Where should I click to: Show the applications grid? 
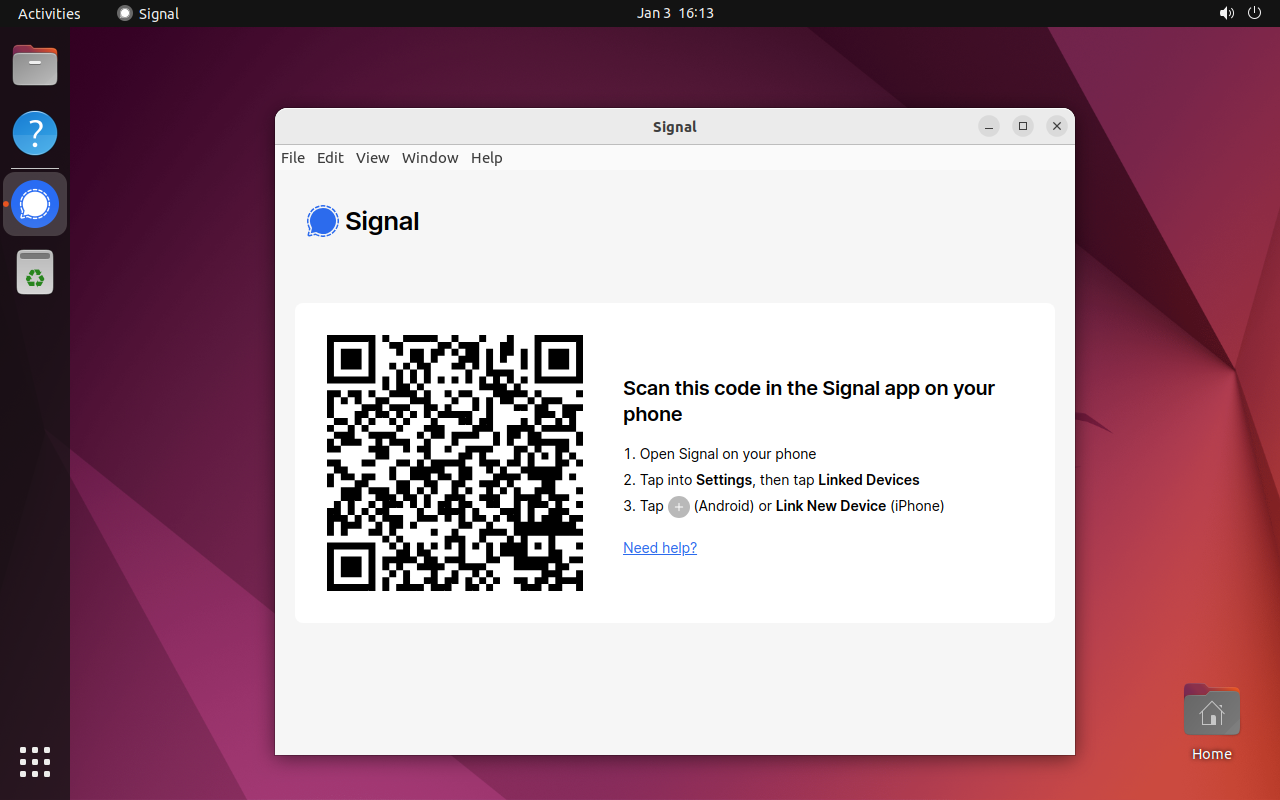(35, 762)
